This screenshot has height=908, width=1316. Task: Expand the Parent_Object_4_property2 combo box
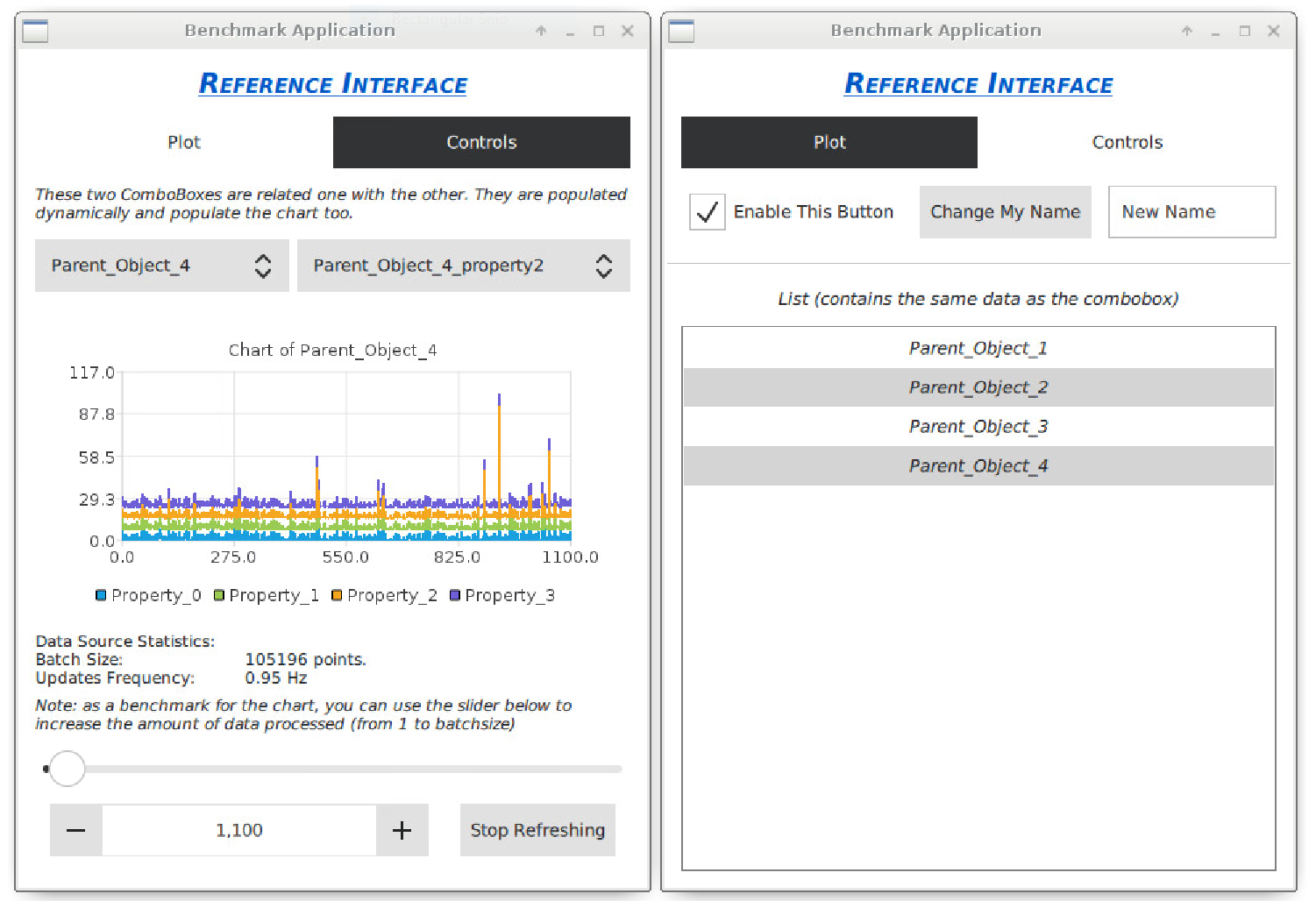click(x=463, y=266)
